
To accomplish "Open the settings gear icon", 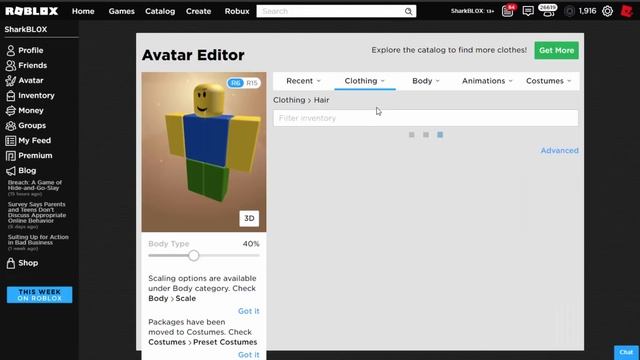I will (x=607, y=11).
